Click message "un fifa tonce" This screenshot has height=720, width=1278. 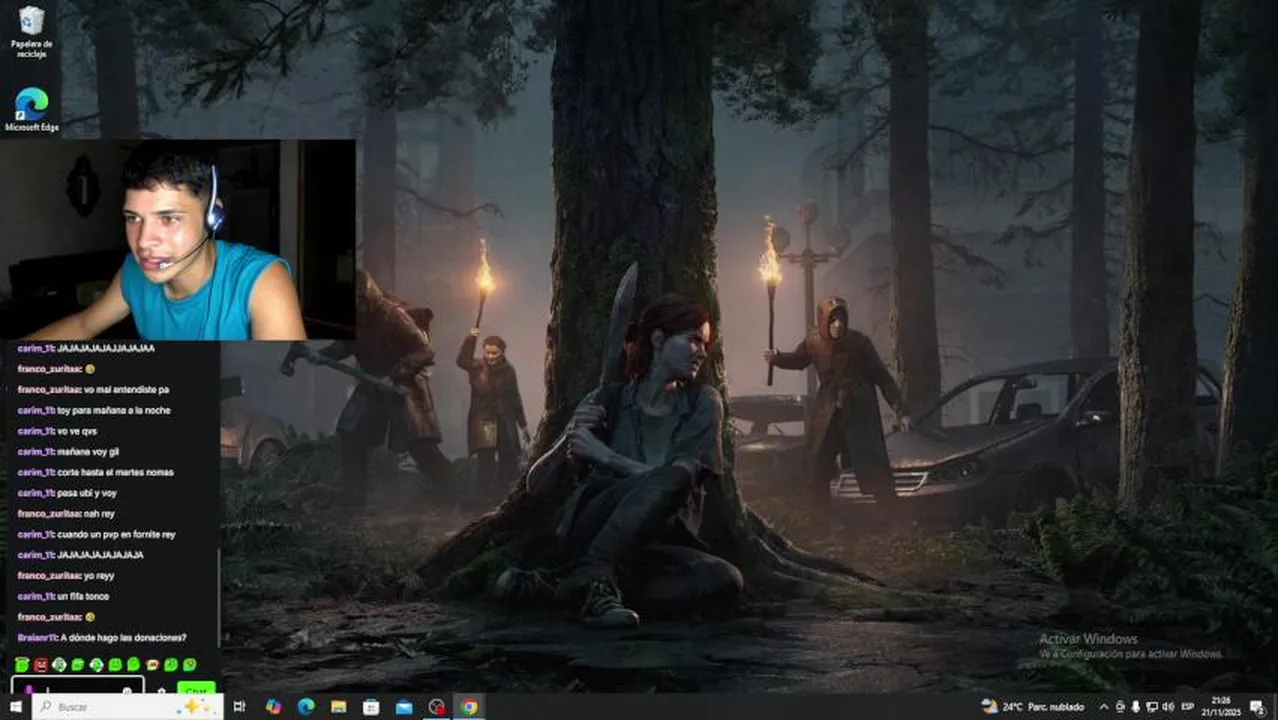[x=84, y=596]
